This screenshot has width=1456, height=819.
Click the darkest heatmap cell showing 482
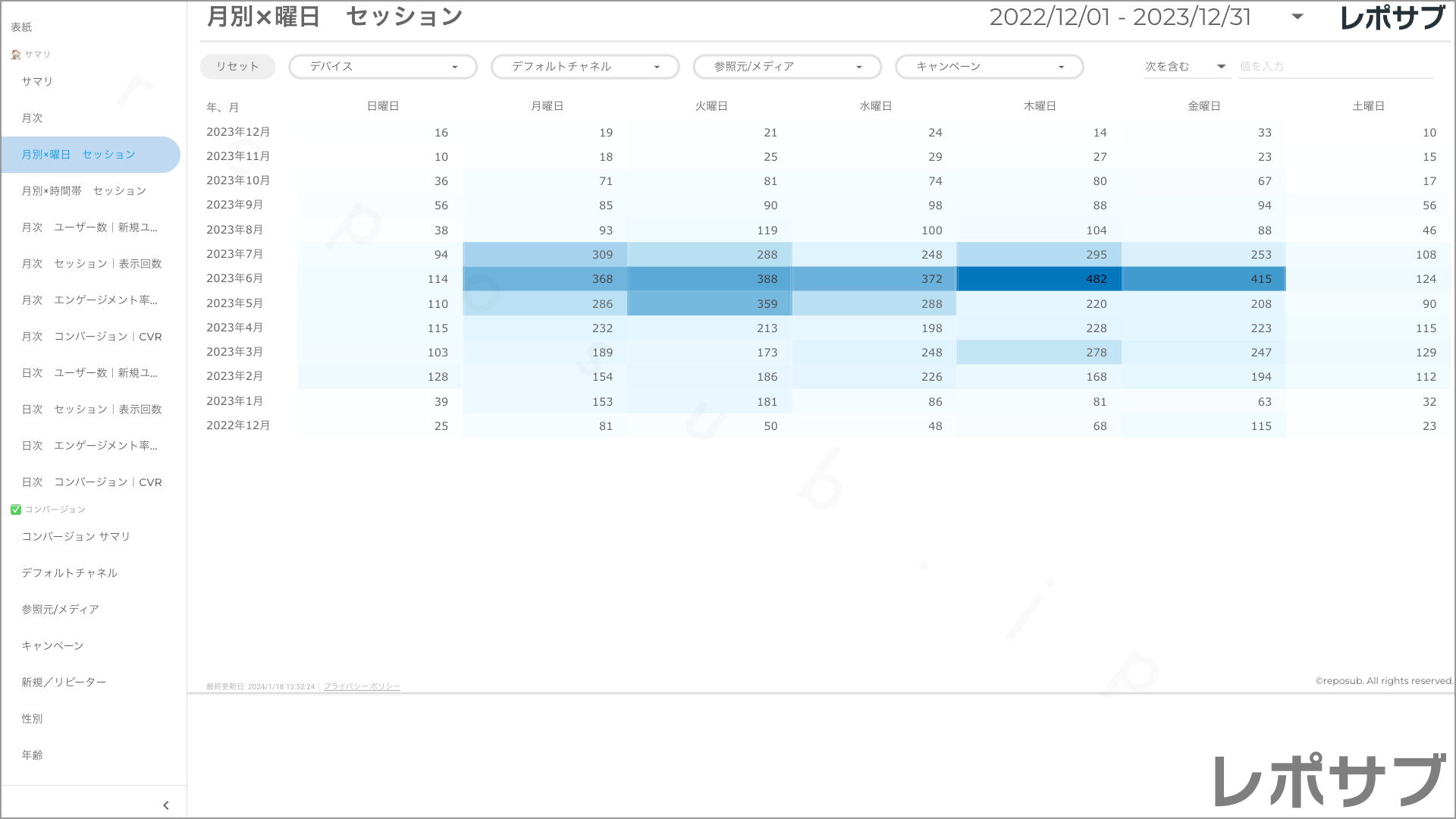point(1039,279)
